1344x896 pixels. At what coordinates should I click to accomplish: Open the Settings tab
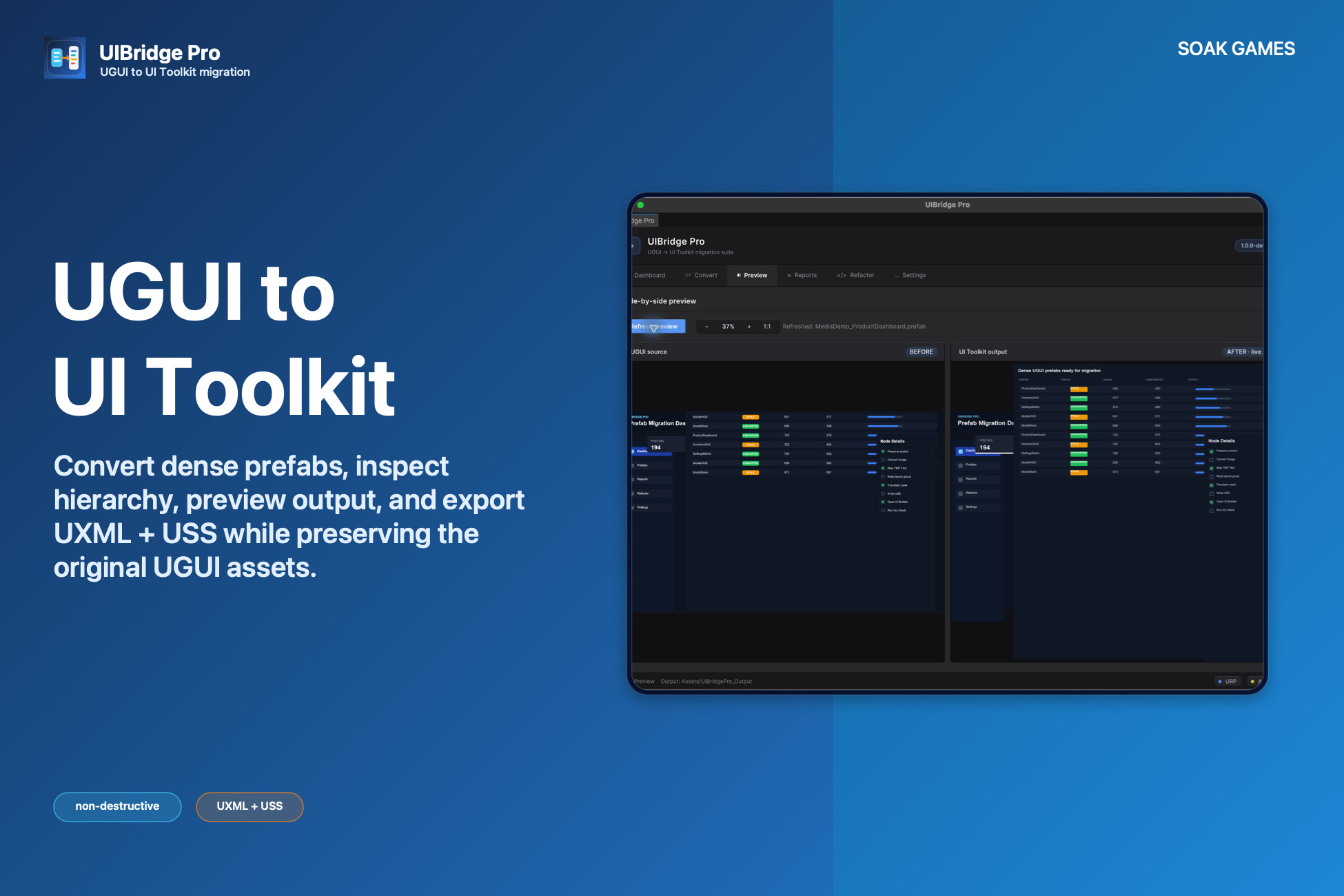tap(910, 275)
